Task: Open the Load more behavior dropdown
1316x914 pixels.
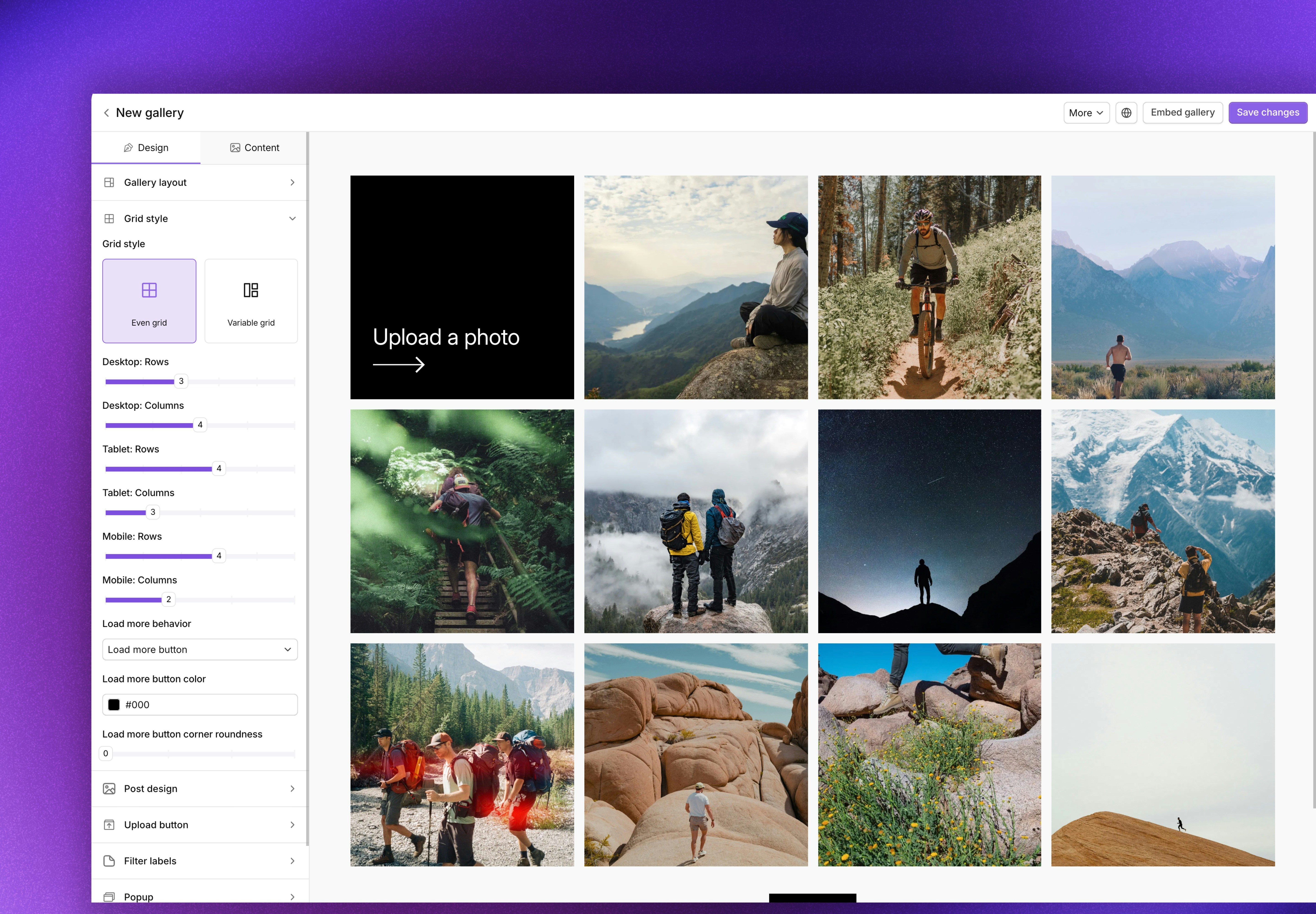Action: tap(199, 649)
